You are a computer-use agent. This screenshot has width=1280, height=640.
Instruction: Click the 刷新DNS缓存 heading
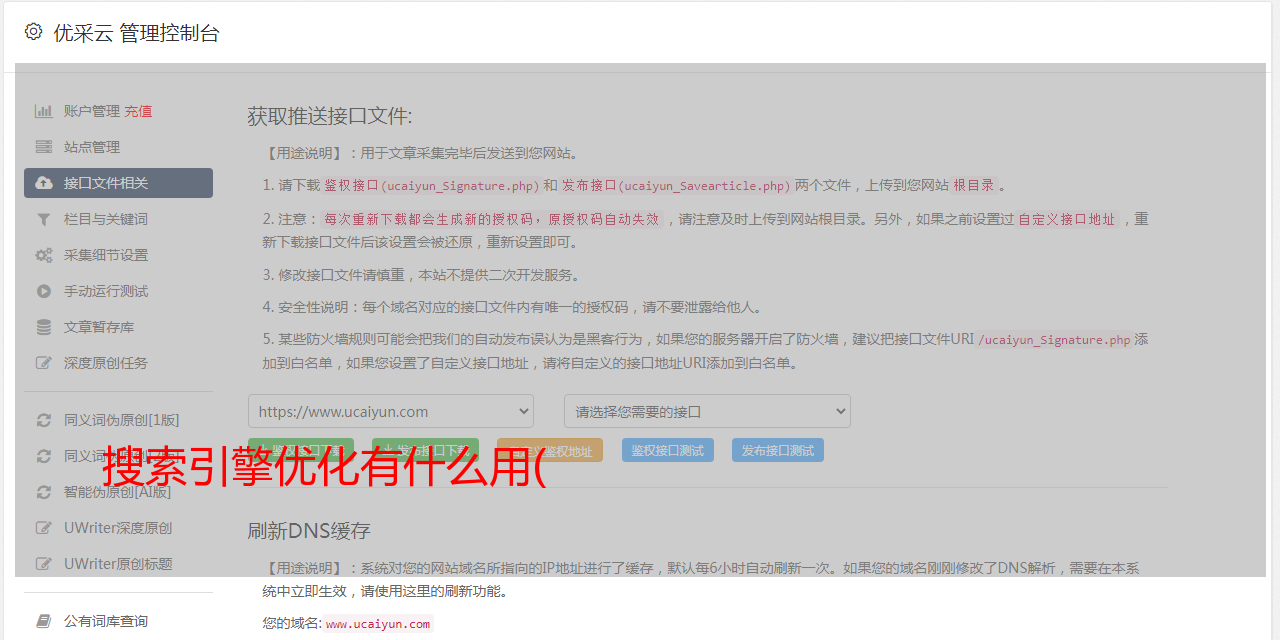pos(310,530)
